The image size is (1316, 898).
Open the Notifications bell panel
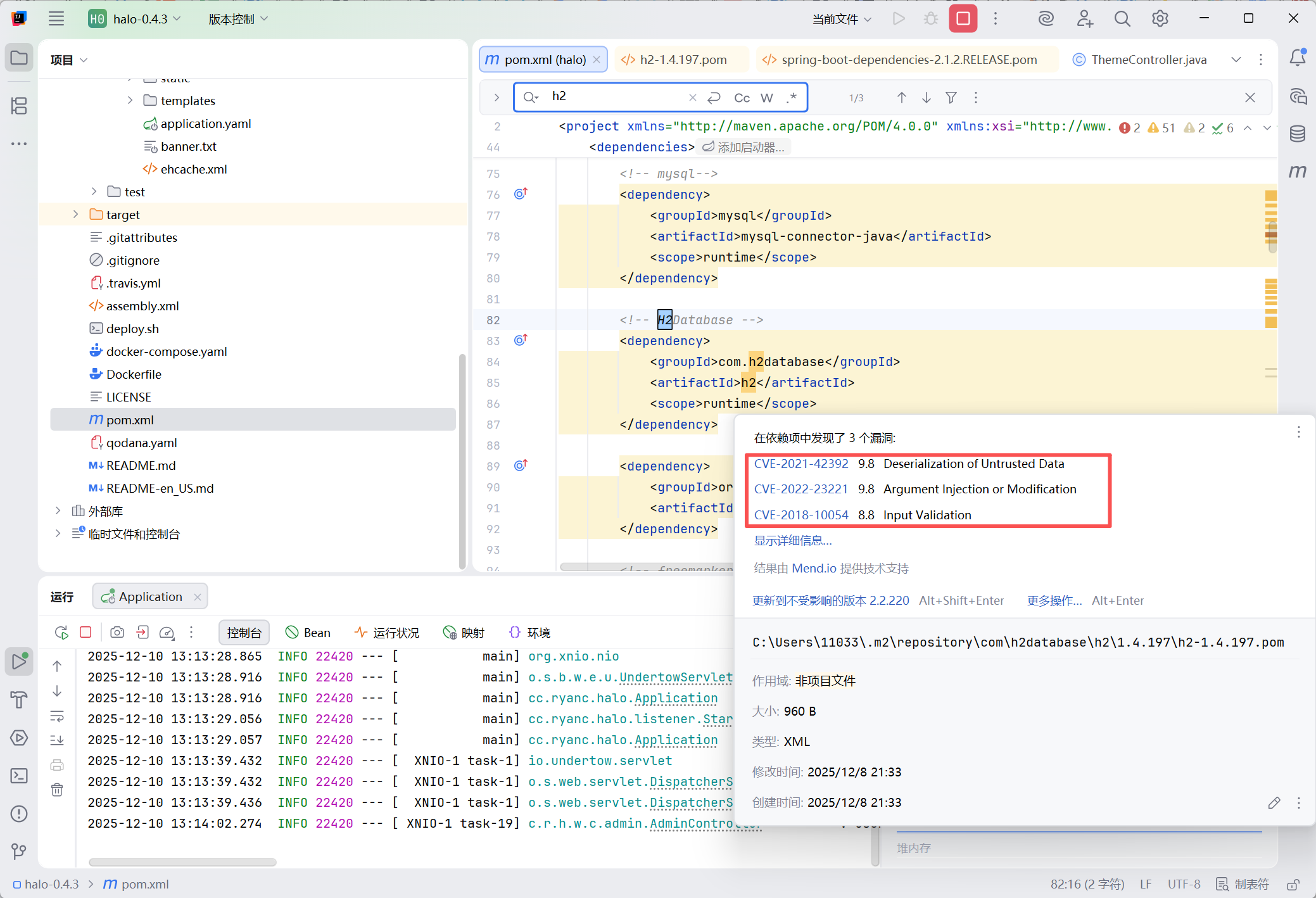click(1298, 58)
